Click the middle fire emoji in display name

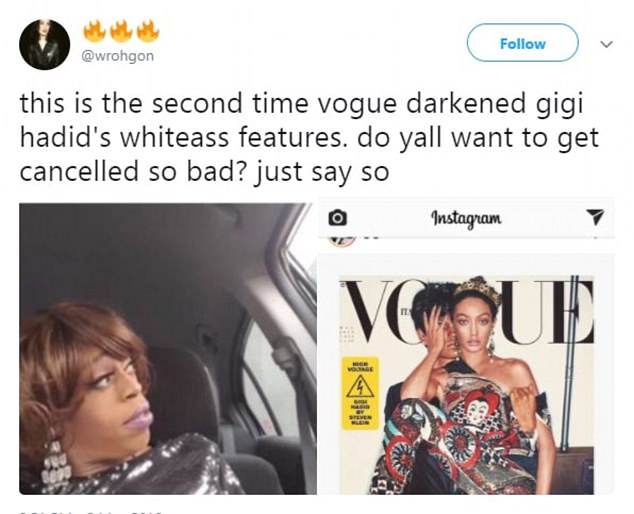coord(121,32)
